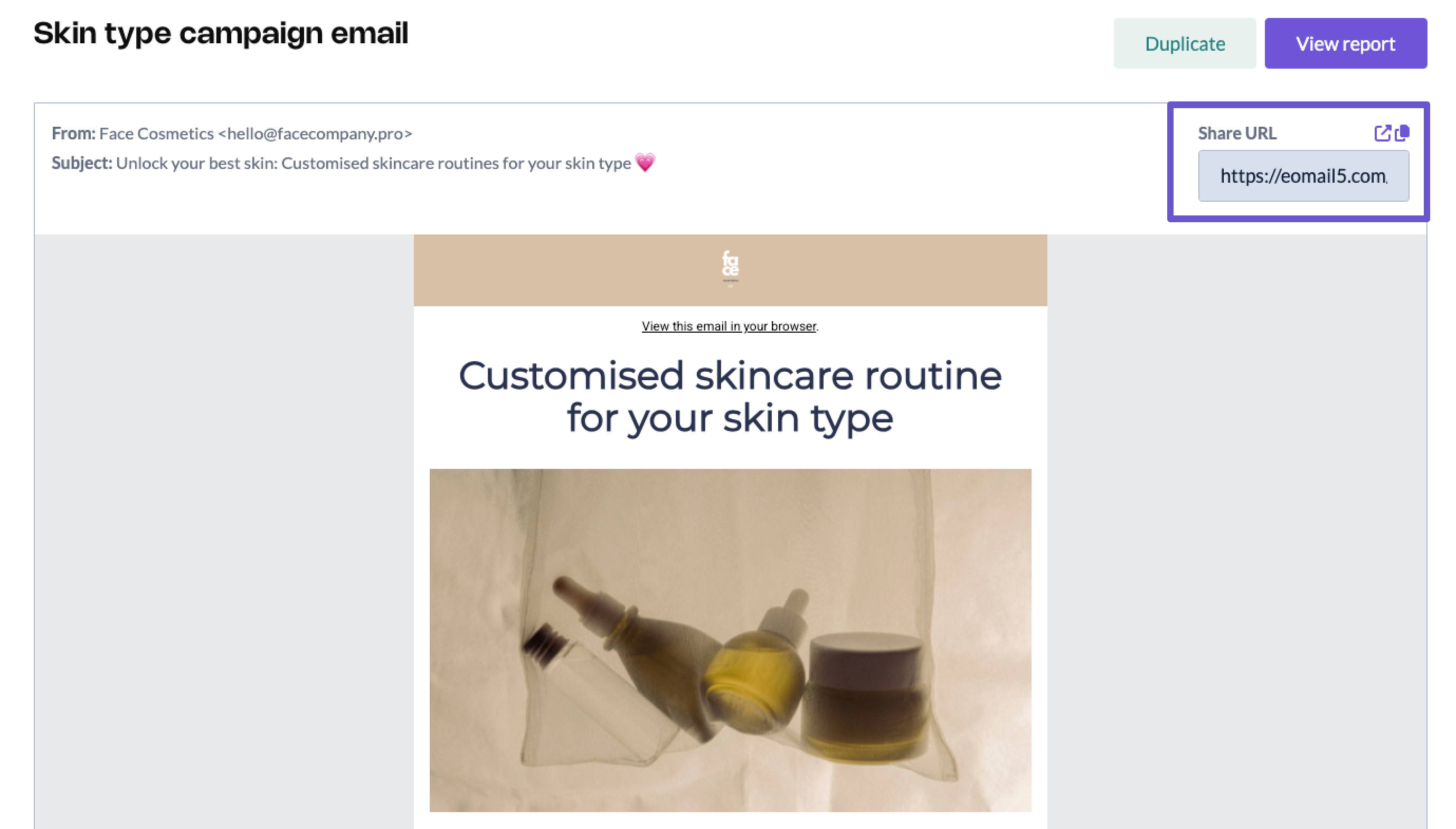The image size is (1456, 829).
Task: Open the View report button
Action: pos(1345,44)
